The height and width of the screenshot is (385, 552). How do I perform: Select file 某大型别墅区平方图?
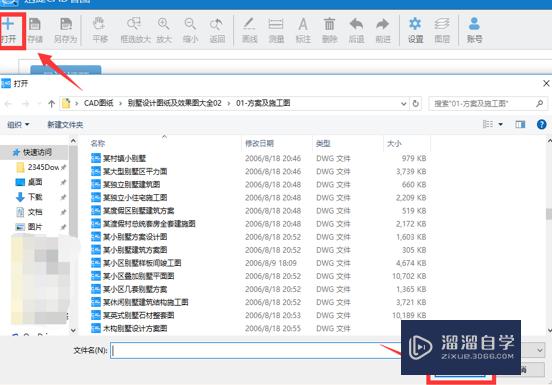click(x=135, y=171)
